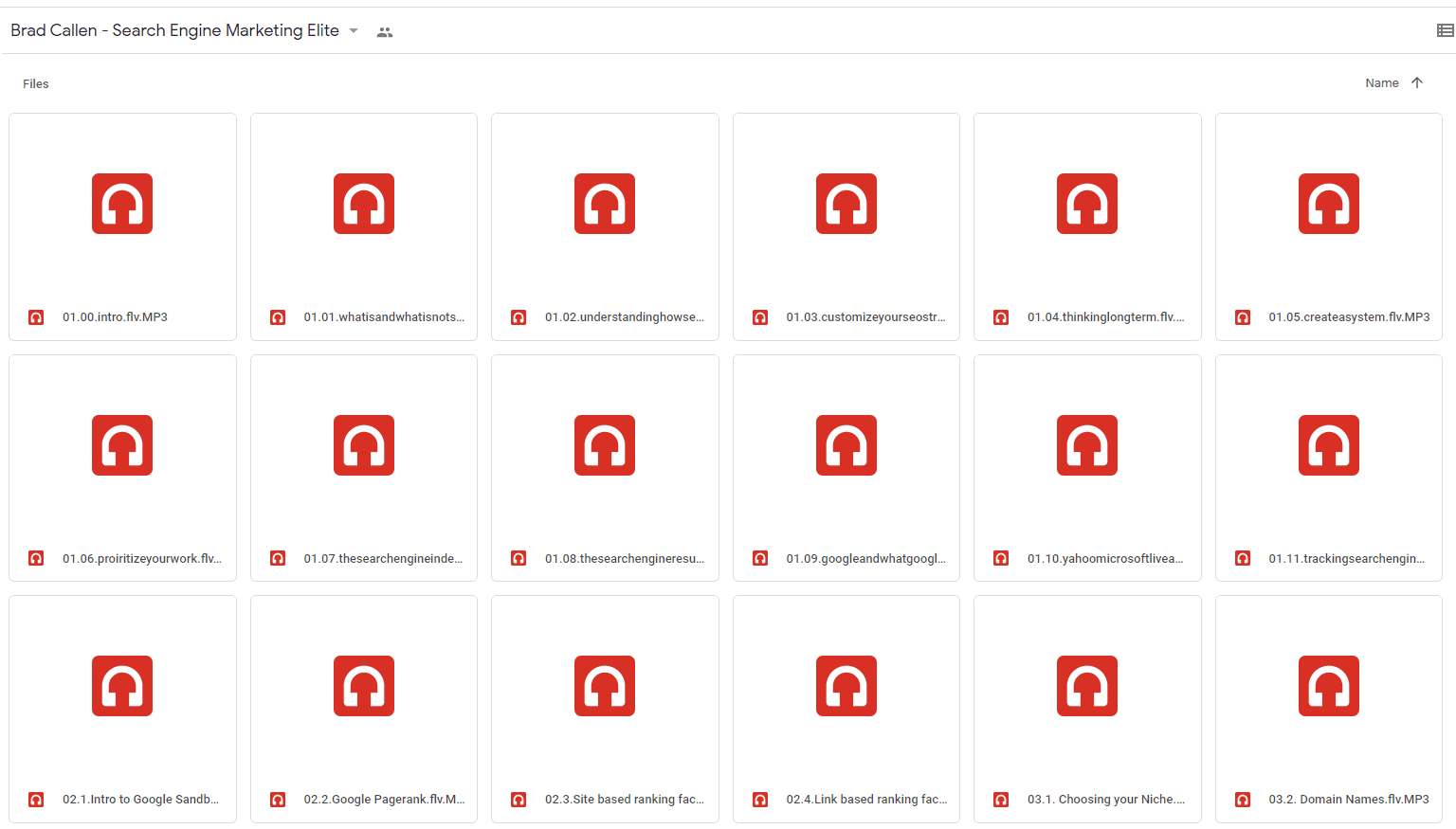This screenshot has width=1456, height=829.
Task: Select file name 03.2. Domain Names.flv.MP3
Action: tap(1349, 800)
